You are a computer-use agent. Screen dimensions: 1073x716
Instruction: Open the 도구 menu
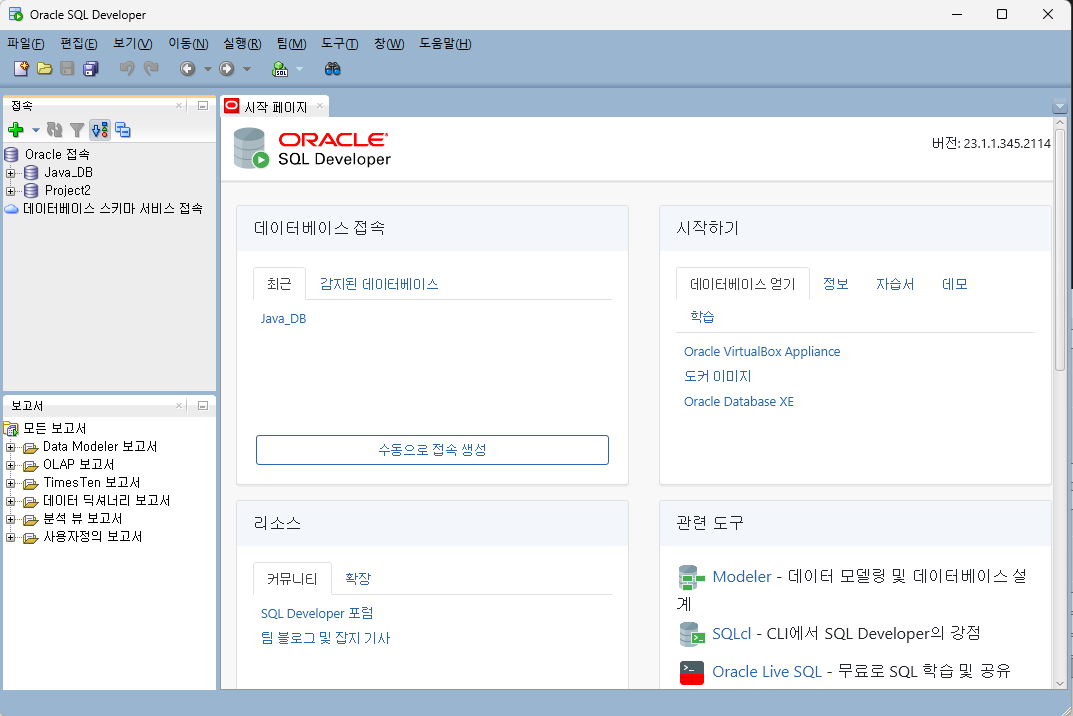[x=339, y=44]
